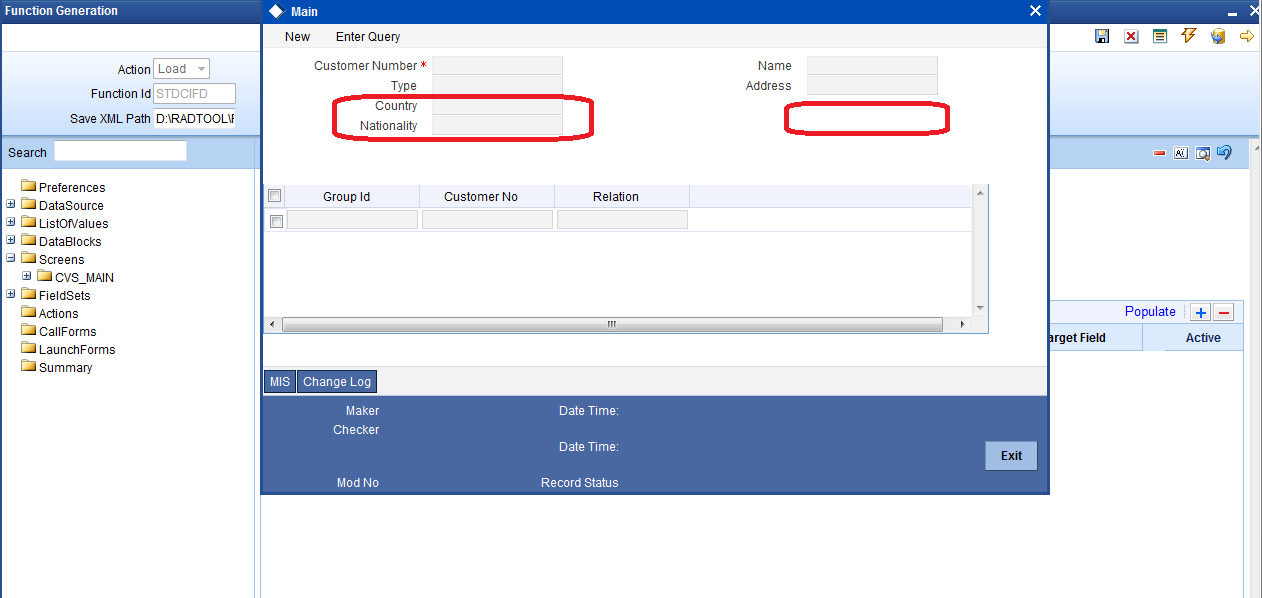This screenshot has height=598, width=1262.
Task: Click the grid's horizontal scrollbar thumb
Action: 612,325
